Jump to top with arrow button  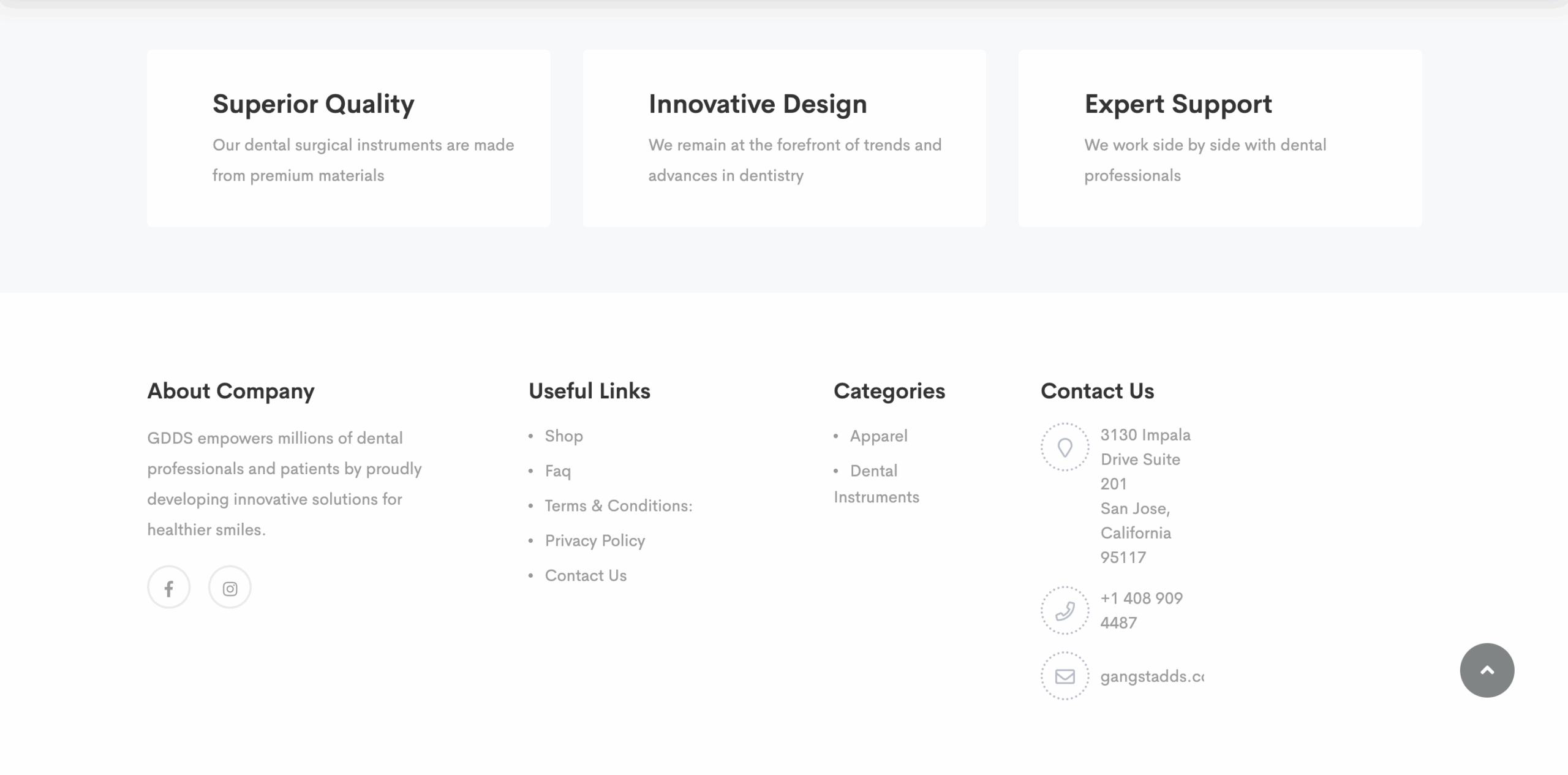point(1487,670)
